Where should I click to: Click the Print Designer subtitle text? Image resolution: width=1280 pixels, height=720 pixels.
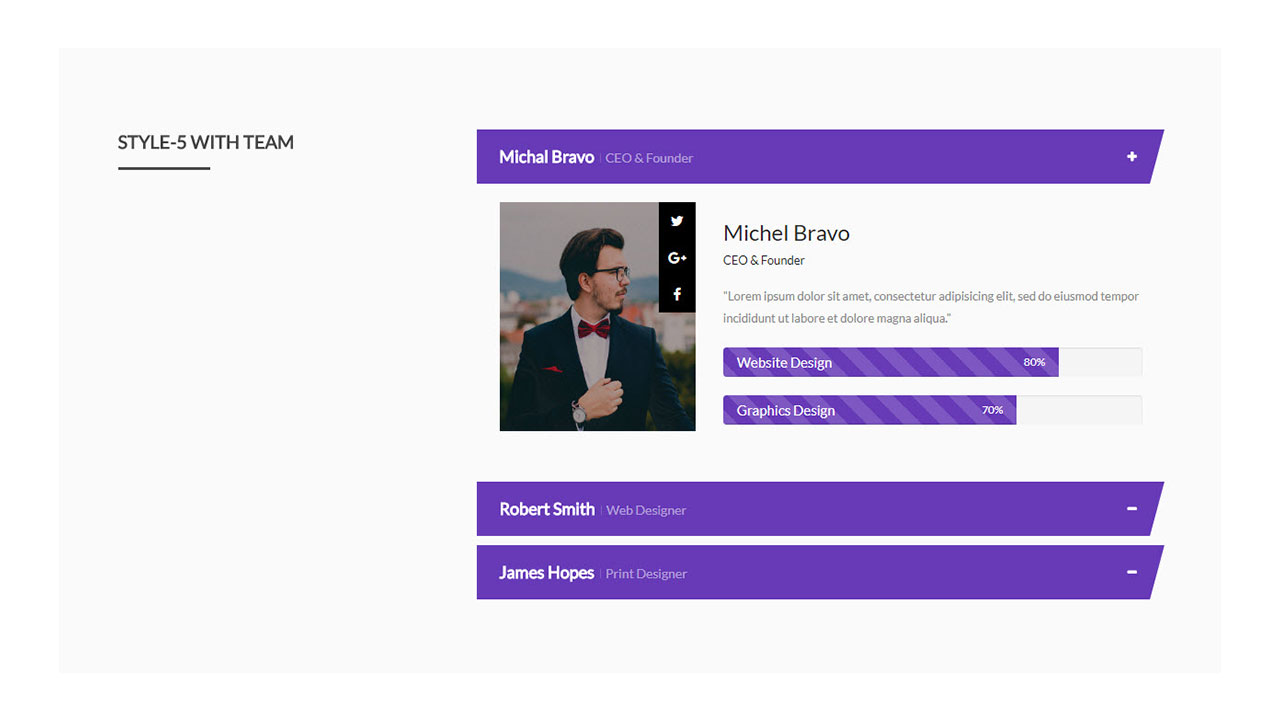pos(646,574)
